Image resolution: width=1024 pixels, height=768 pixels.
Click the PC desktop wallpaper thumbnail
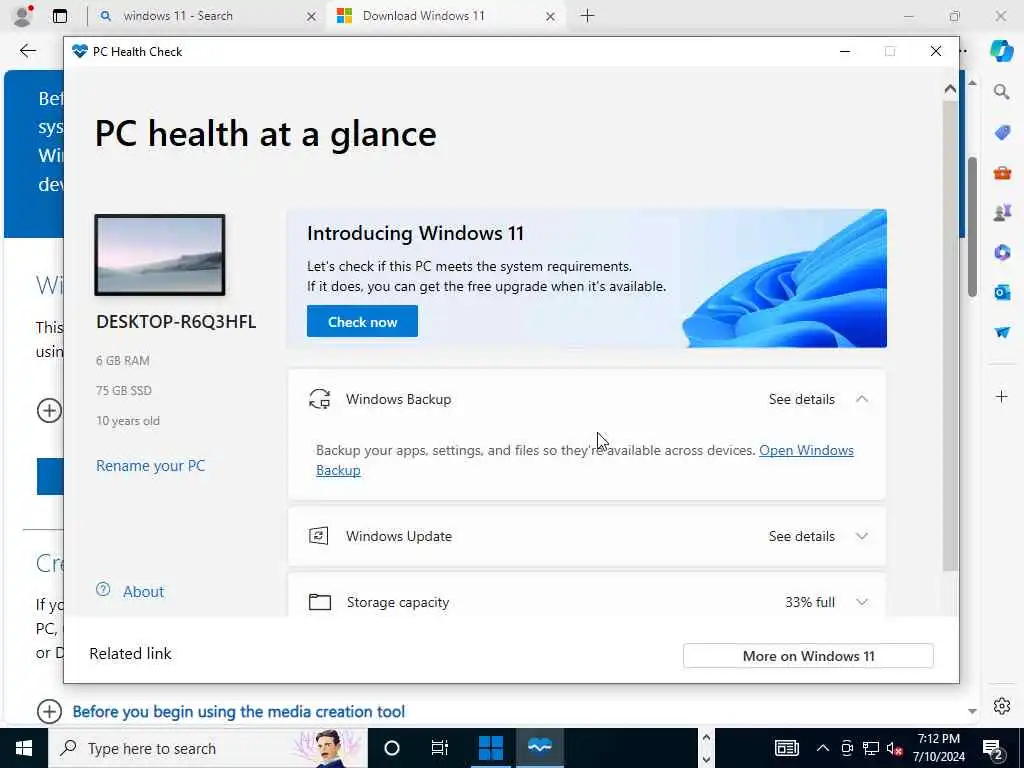[x=160, y=255]
